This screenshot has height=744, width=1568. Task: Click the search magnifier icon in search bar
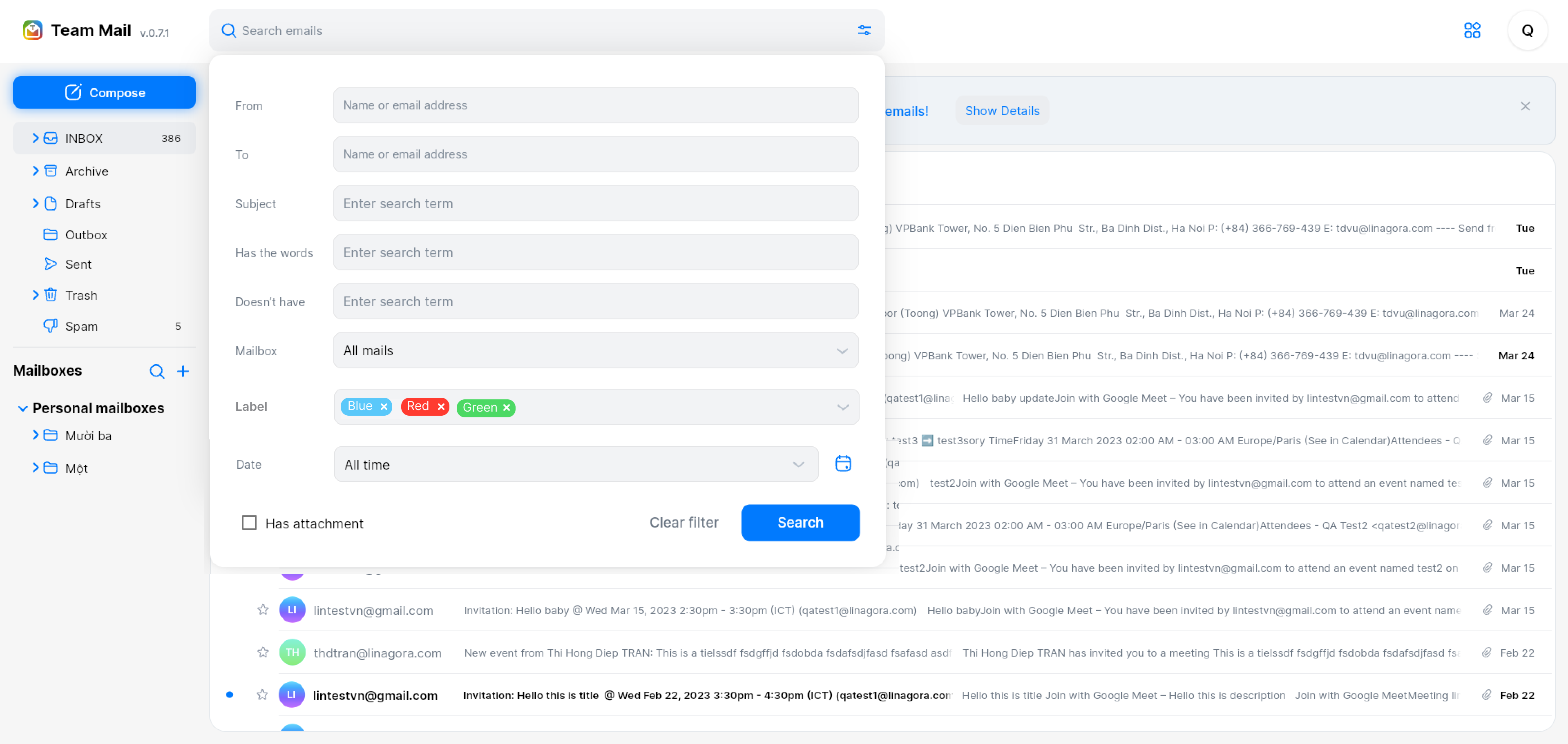tap(228, 30)
